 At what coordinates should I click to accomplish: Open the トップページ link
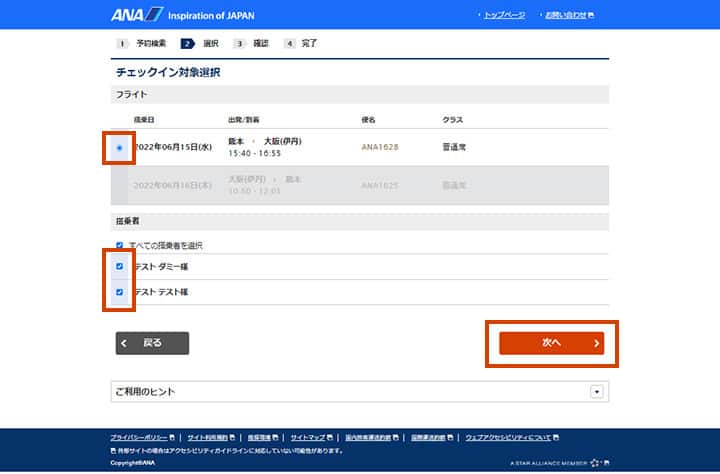[x=504, y=16]
